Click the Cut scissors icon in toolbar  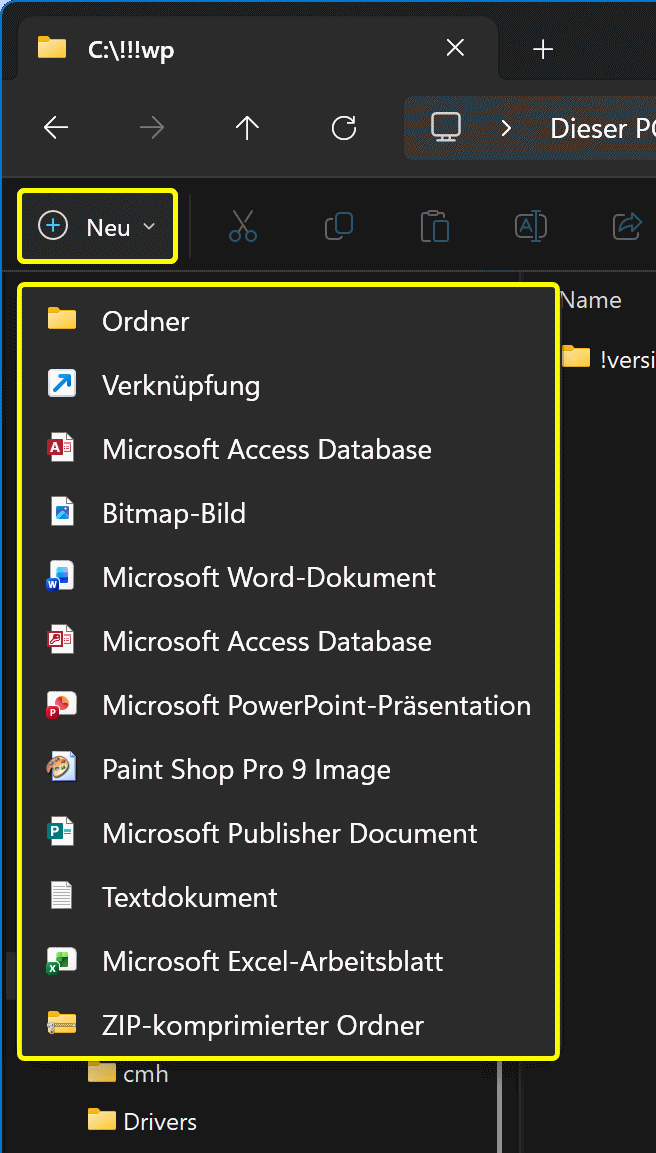pos(243,227)
